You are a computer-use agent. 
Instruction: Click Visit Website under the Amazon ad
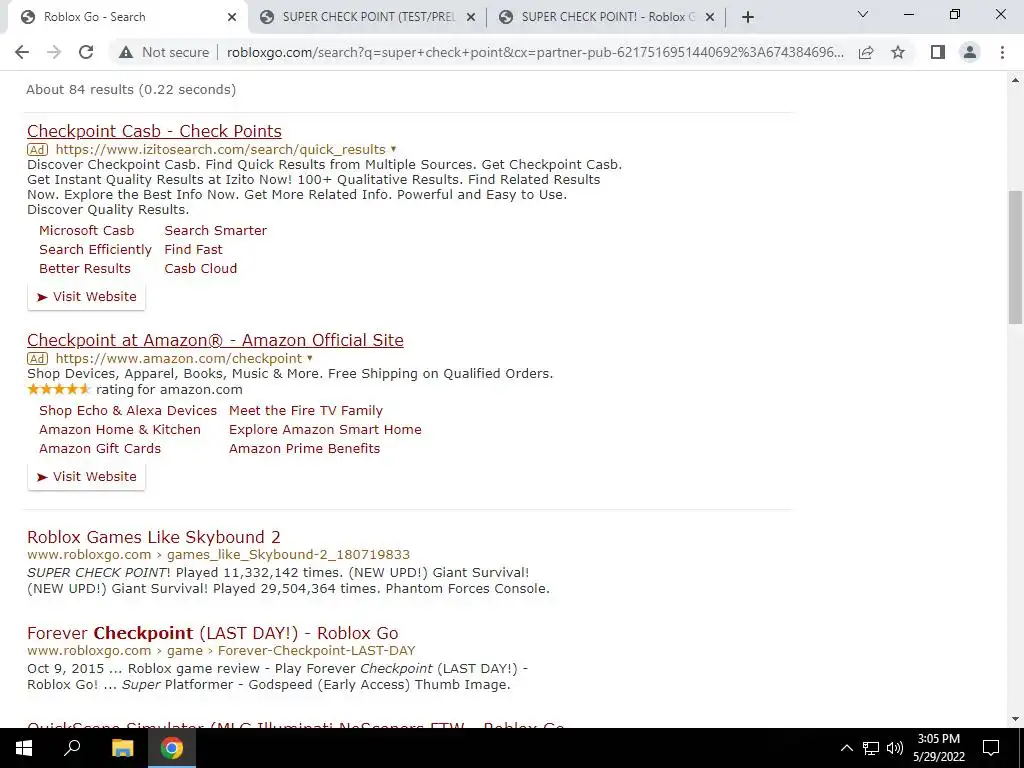(86, 477)
